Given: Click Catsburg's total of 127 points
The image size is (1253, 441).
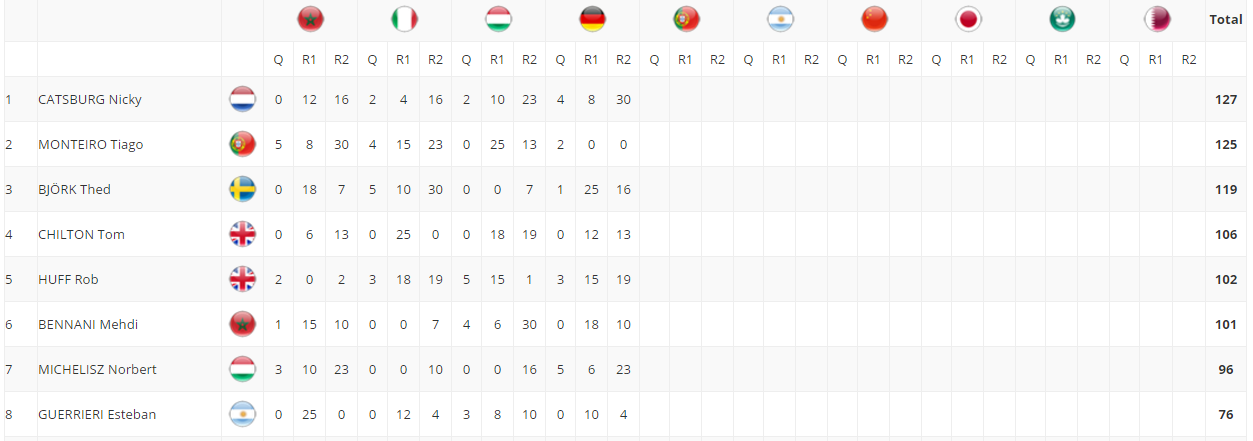Looking at the screenshot, I should coord(1226,99).
